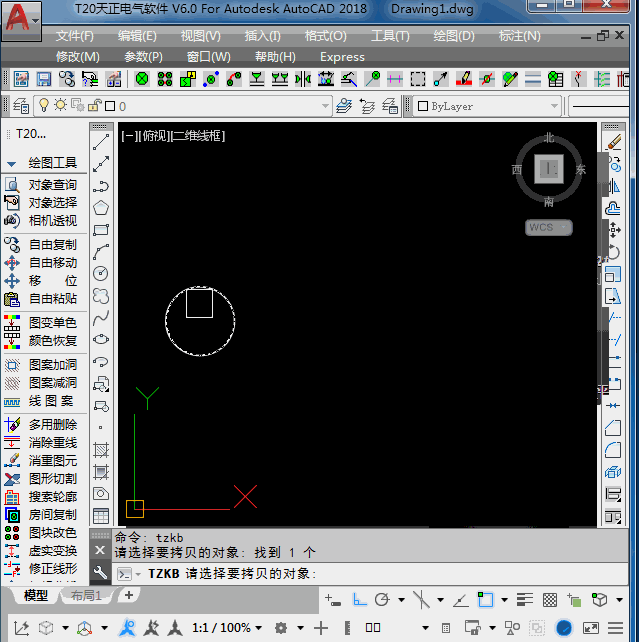Toggle object snap in status bar
The width and height of the screenshot is (639, 642).
485,600
